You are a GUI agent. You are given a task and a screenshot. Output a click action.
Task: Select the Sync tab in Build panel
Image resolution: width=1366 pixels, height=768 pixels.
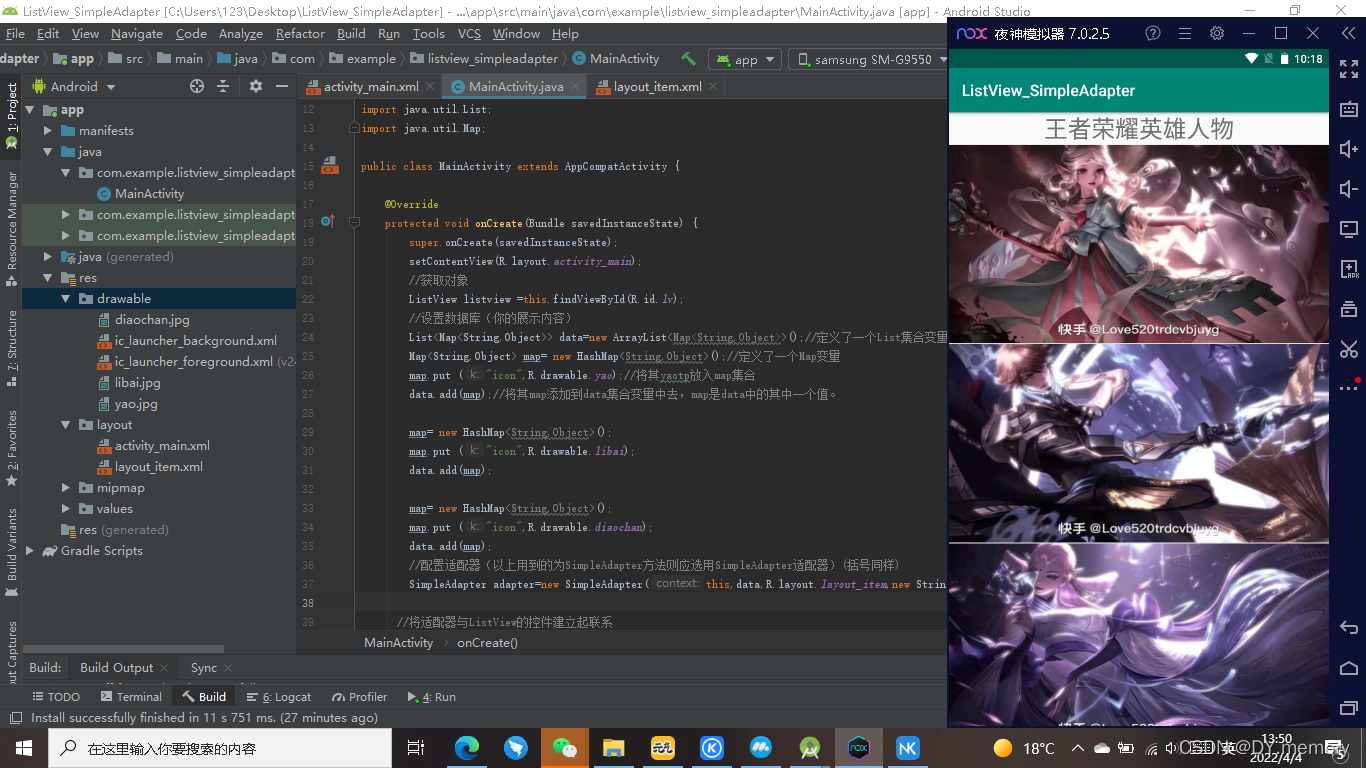(x=203, y=668)
